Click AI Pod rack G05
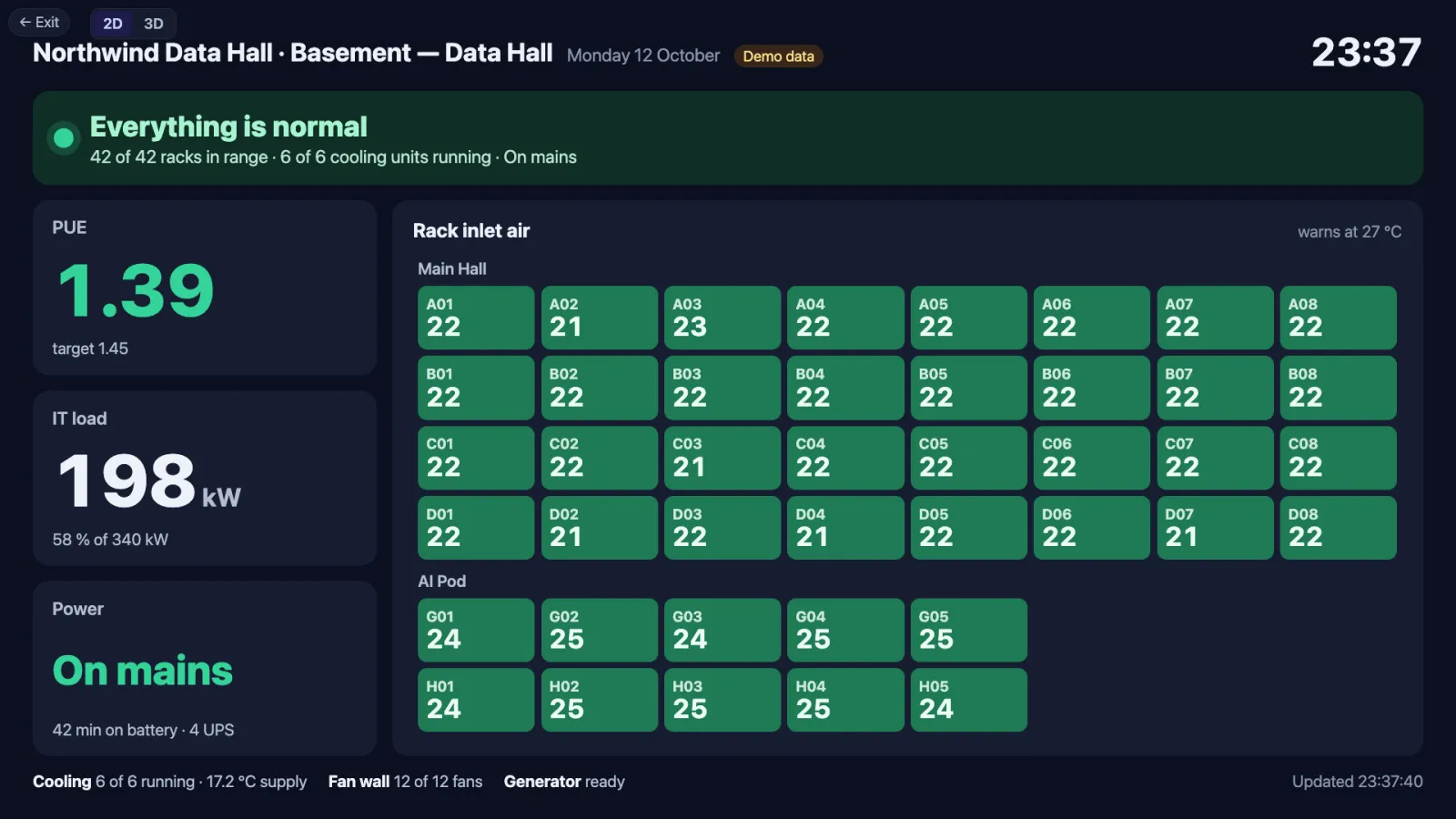 (x=968, y=630)
